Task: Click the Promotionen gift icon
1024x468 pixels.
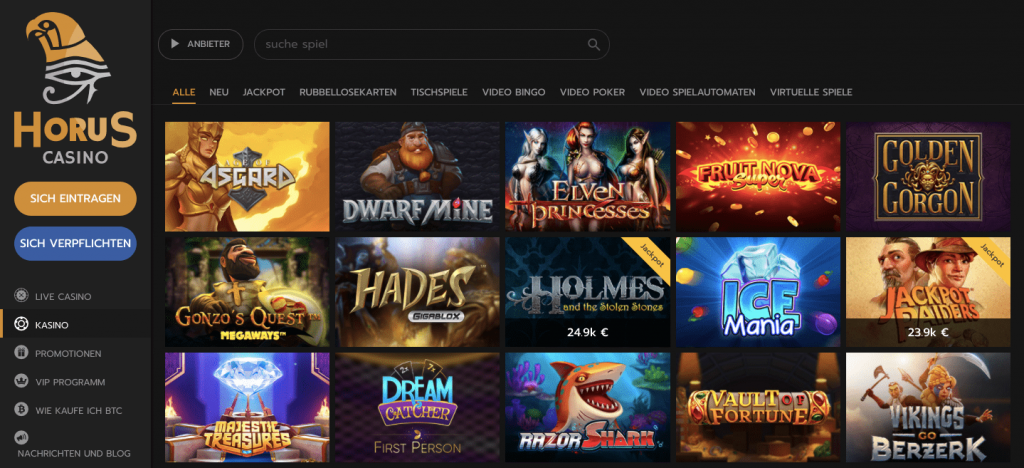Action: (22, 353)
